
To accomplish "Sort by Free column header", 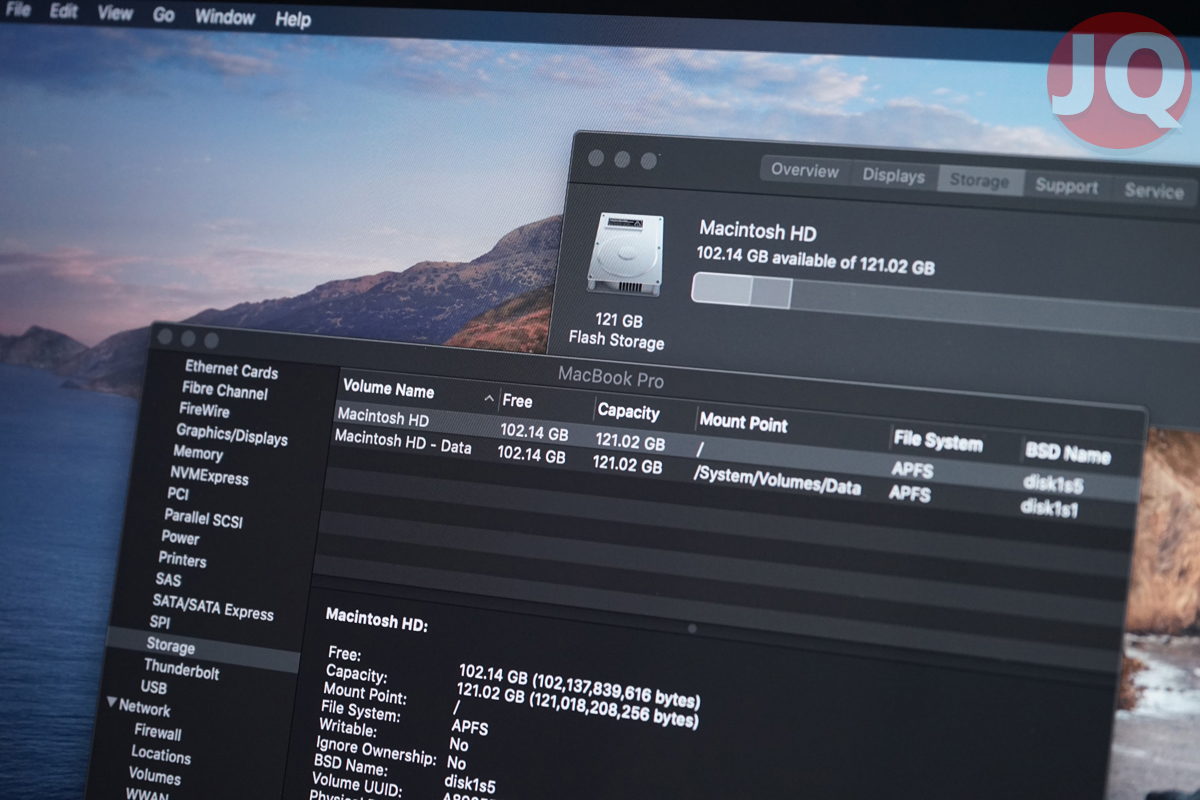I will tap(517, 400).
